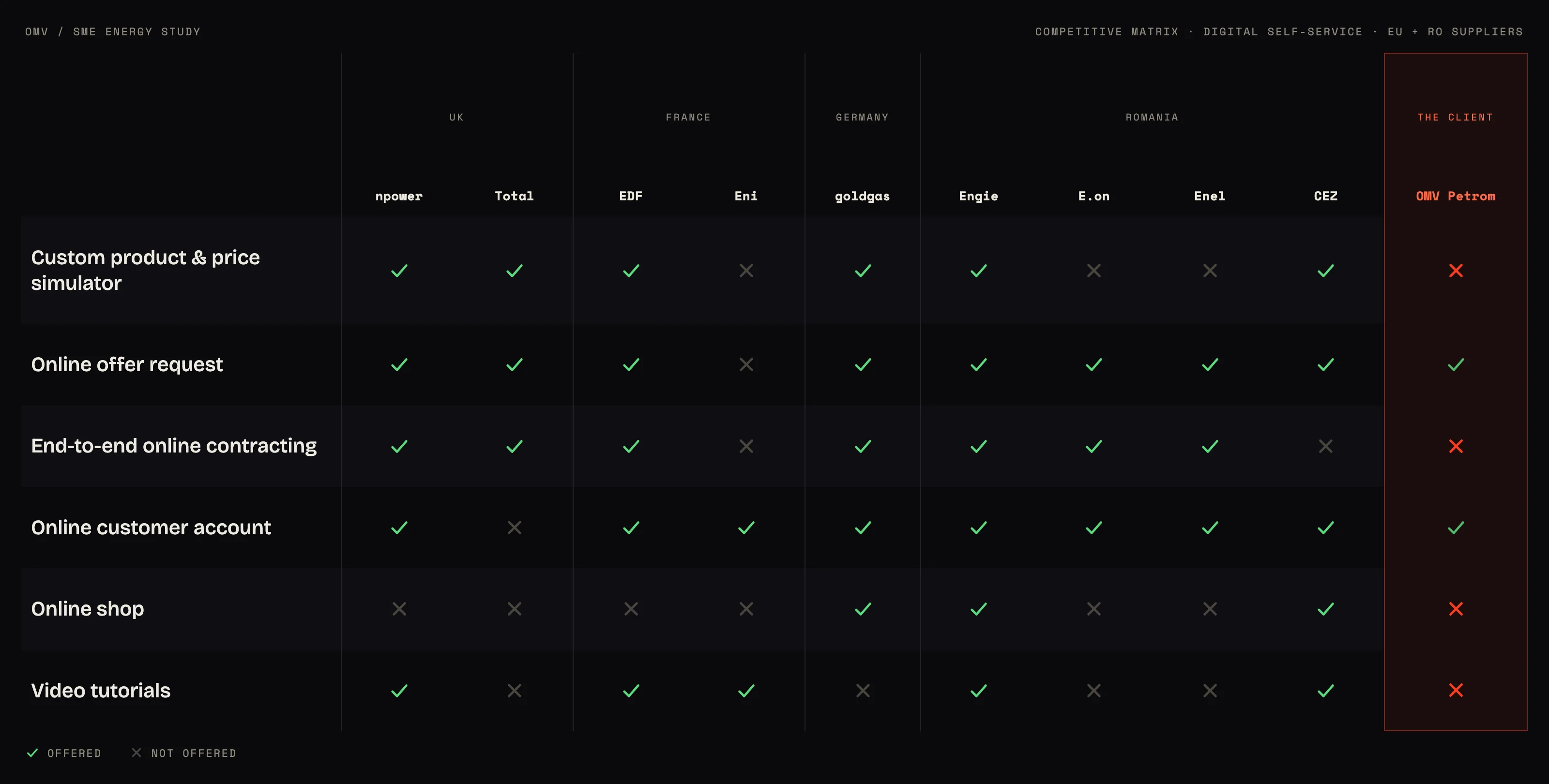Click the 'CEZ' column header
Image resolution: width=1549 pixels, height=784 pixels.
tap(1326, 196)
